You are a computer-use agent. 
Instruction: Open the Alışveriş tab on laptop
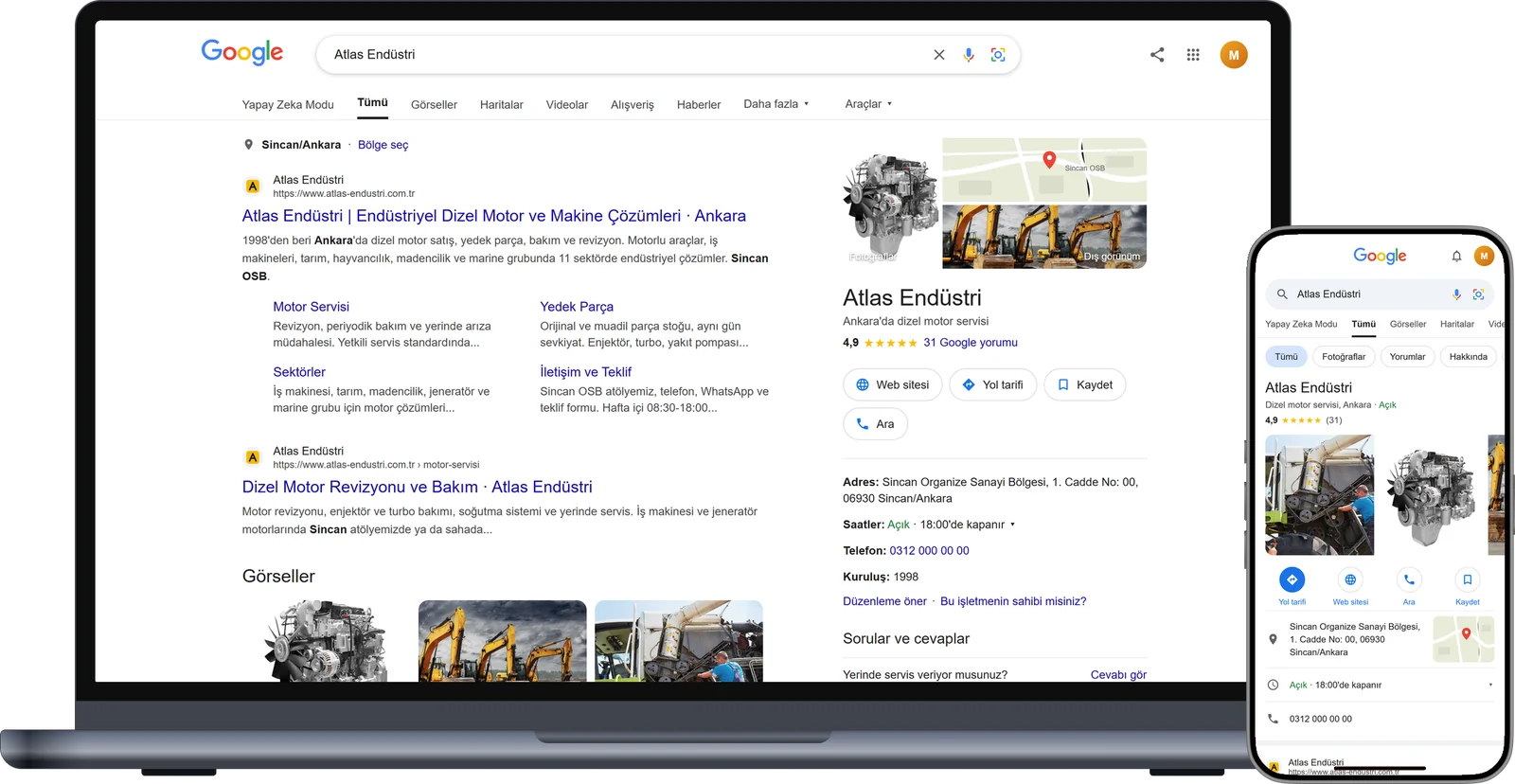(x=632, y=105)
